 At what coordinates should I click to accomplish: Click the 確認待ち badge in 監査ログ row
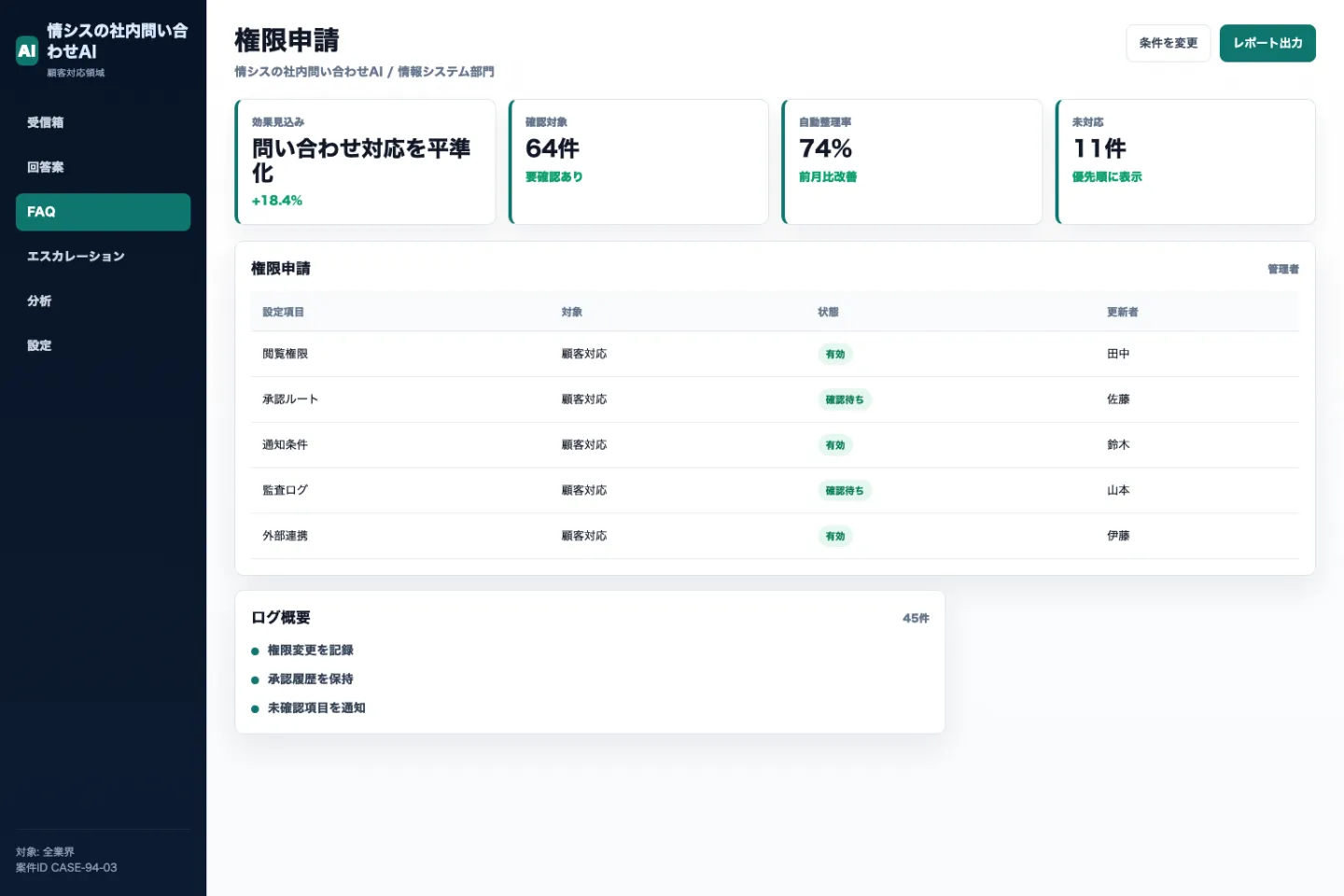coord(845,491)
